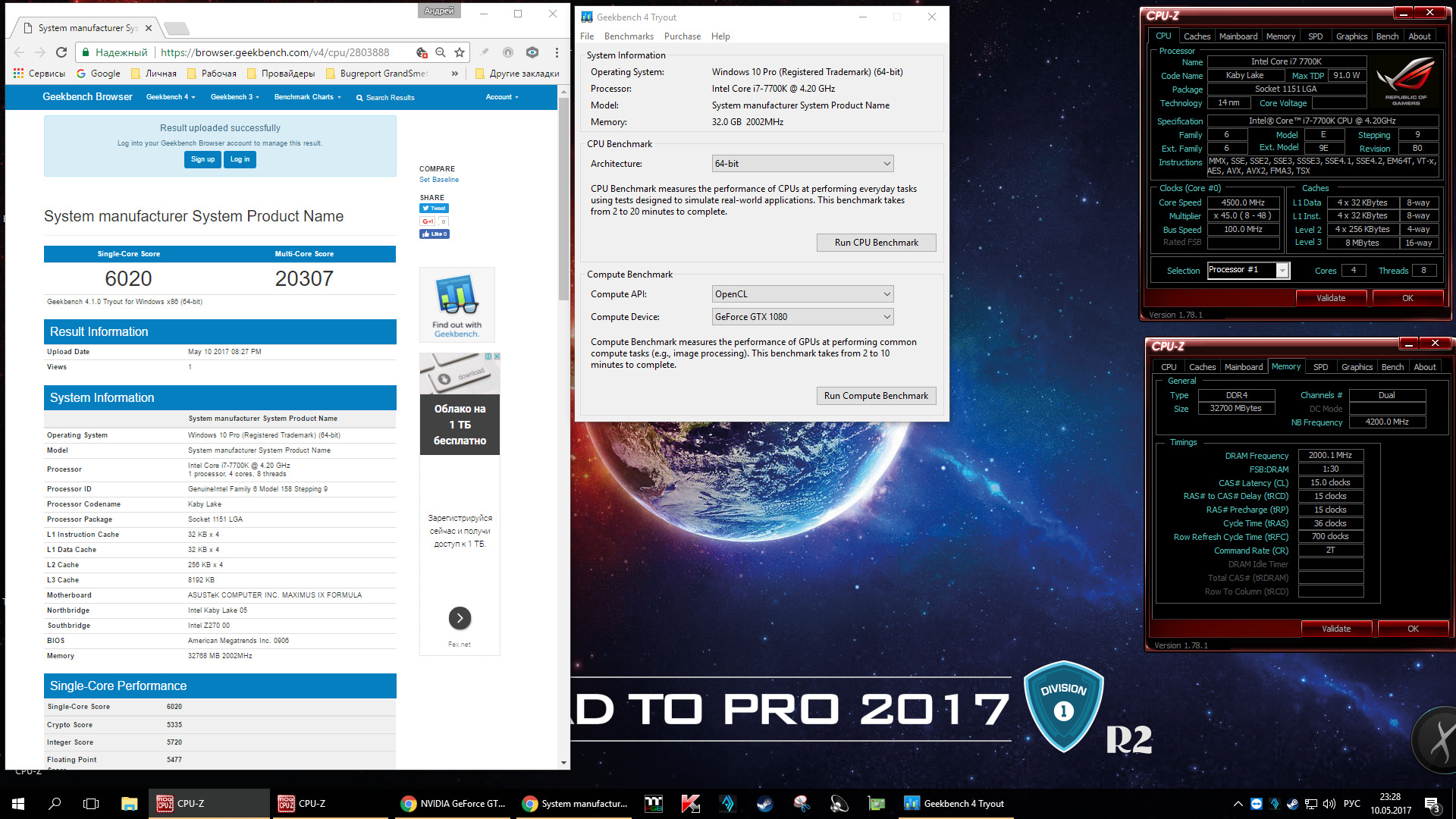The width and height of the screenshot is (1456, 819).
Task: Click the Tweet share button
Action: pyautogui.click(x=434, y=208)
